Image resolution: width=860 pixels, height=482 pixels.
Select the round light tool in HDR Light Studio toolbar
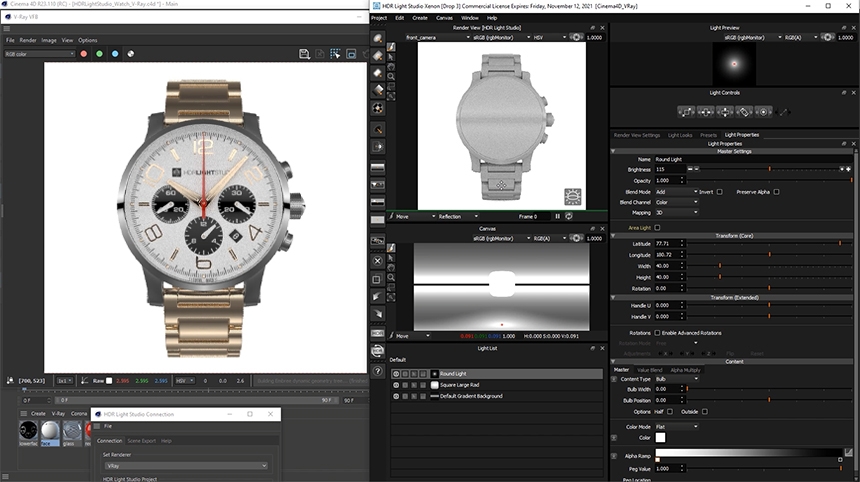(x=378, y=38)
